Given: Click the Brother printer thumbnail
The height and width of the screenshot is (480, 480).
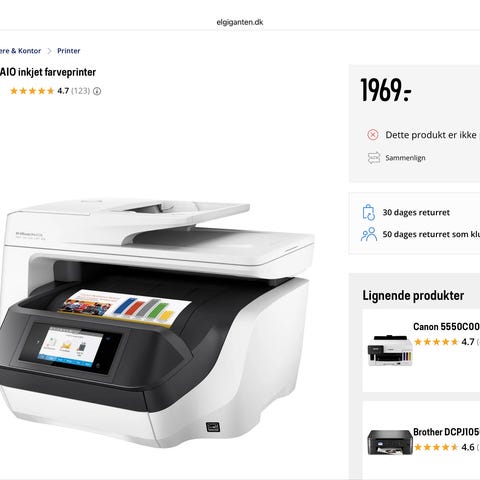Looking at the screenshot, I should 390,442.
